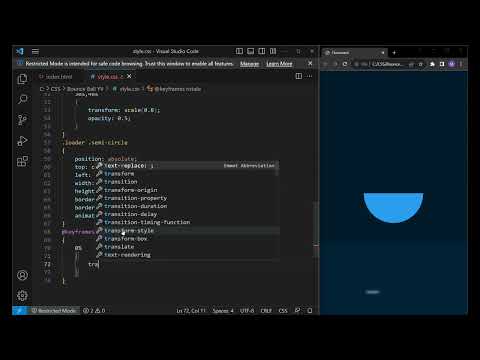Image resolution: width=480 pixels, height=360 pixels.
Task: Toggle panel layout icon in title bar
Action: pyautogui.click(x=251, y=51)
